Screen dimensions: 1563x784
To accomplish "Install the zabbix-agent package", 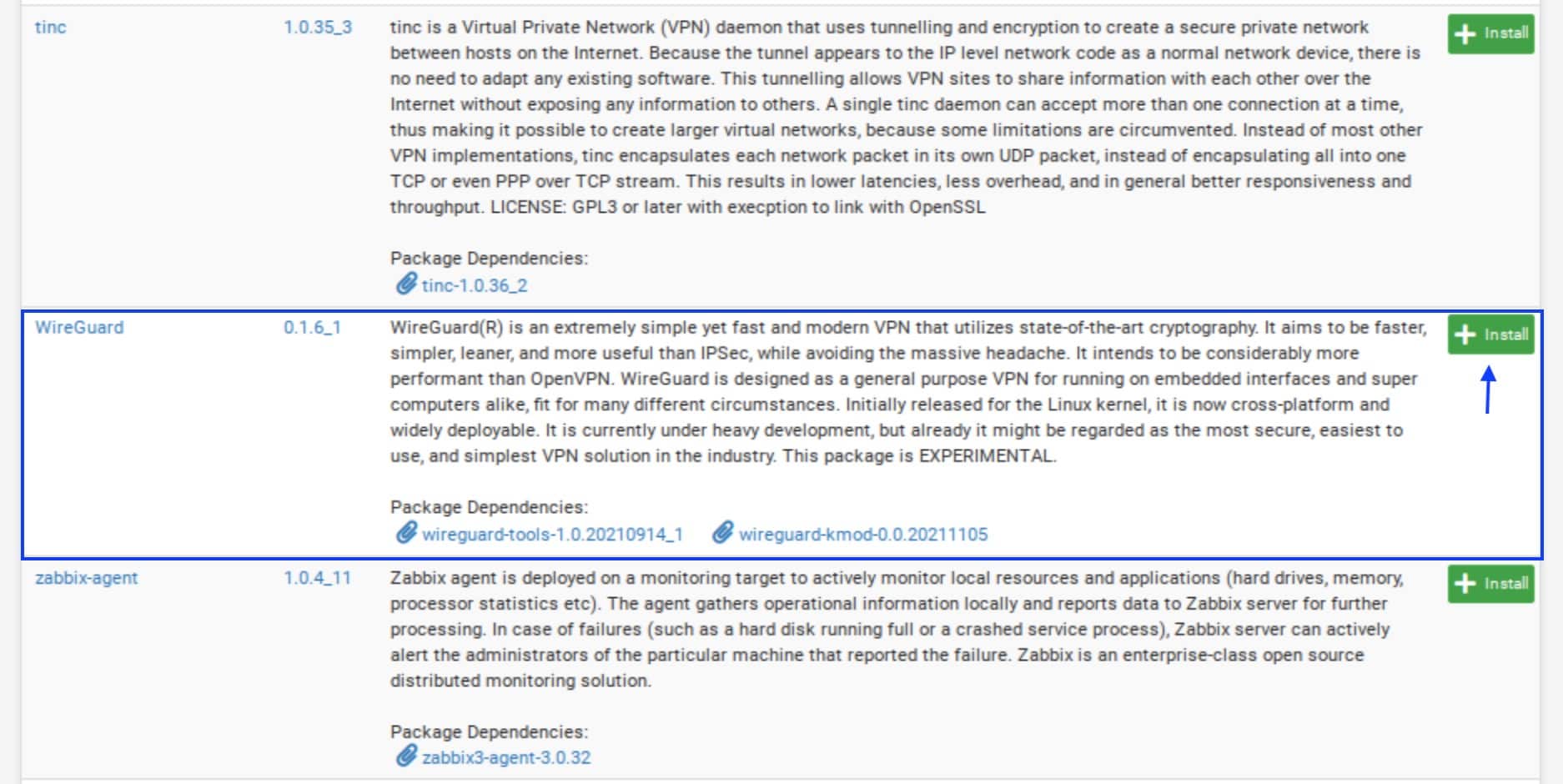I will (x=1490, y=583).
